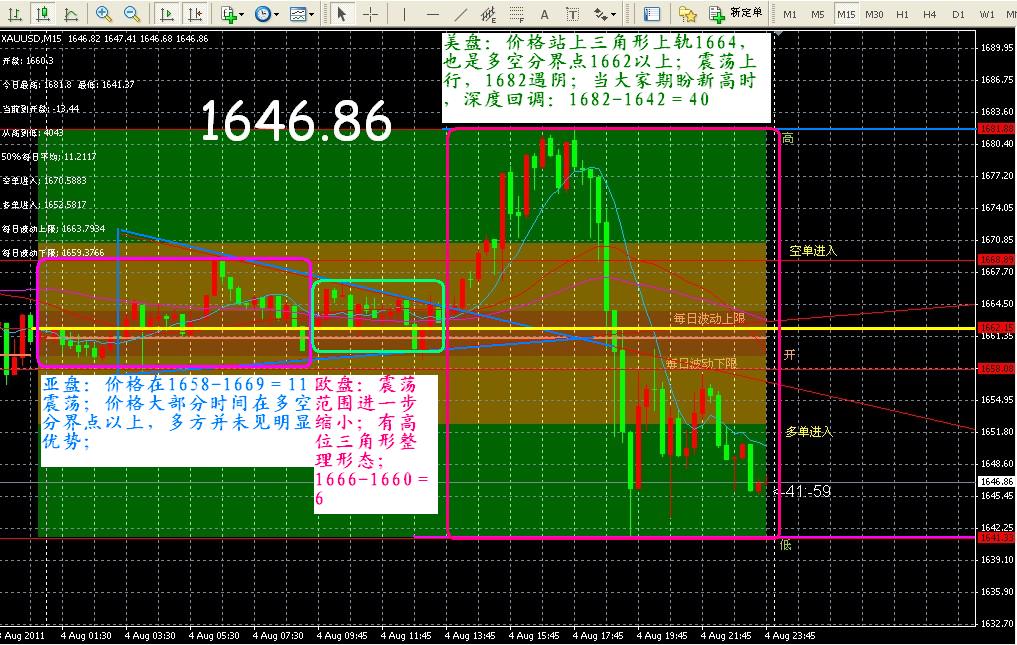Open the indicators list dropdown
1017x645 pixels.
(x=232, y=14)
